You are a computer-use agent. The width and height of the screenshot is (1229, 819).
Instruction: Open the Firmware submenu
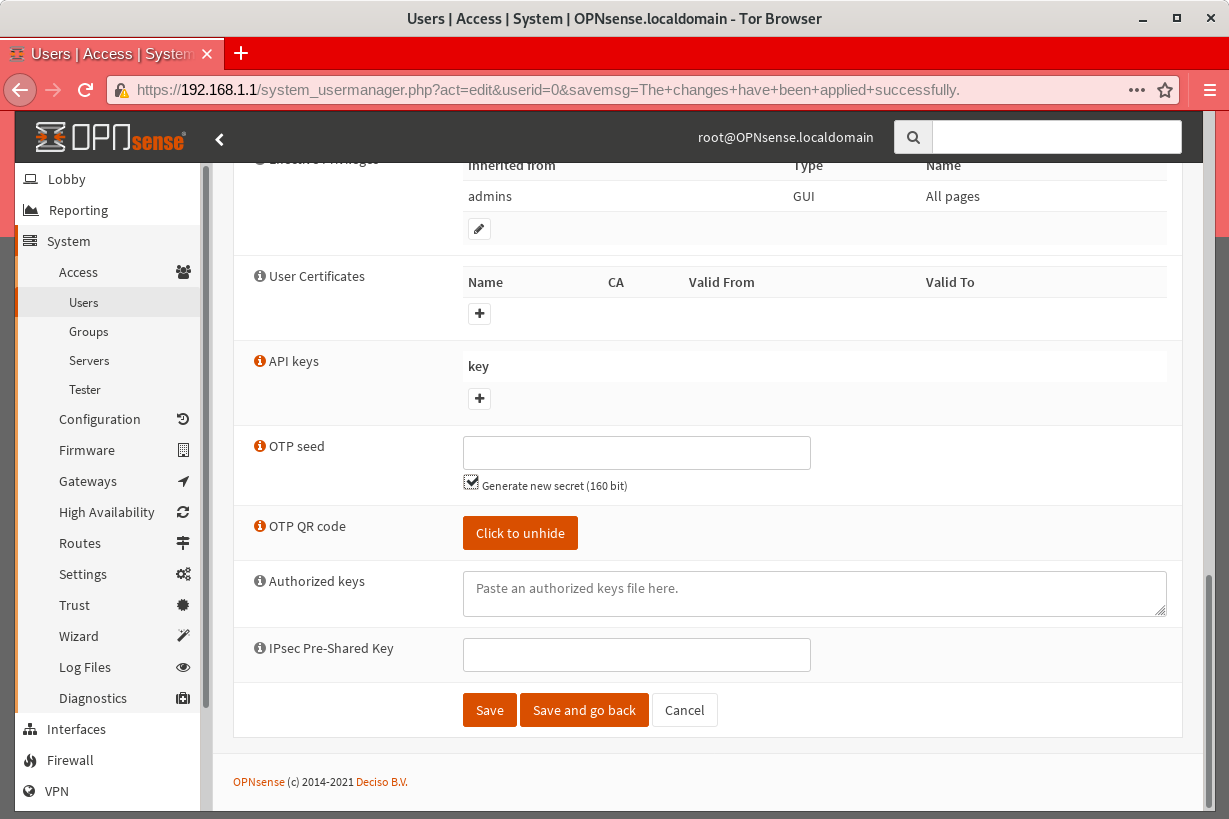87,450
